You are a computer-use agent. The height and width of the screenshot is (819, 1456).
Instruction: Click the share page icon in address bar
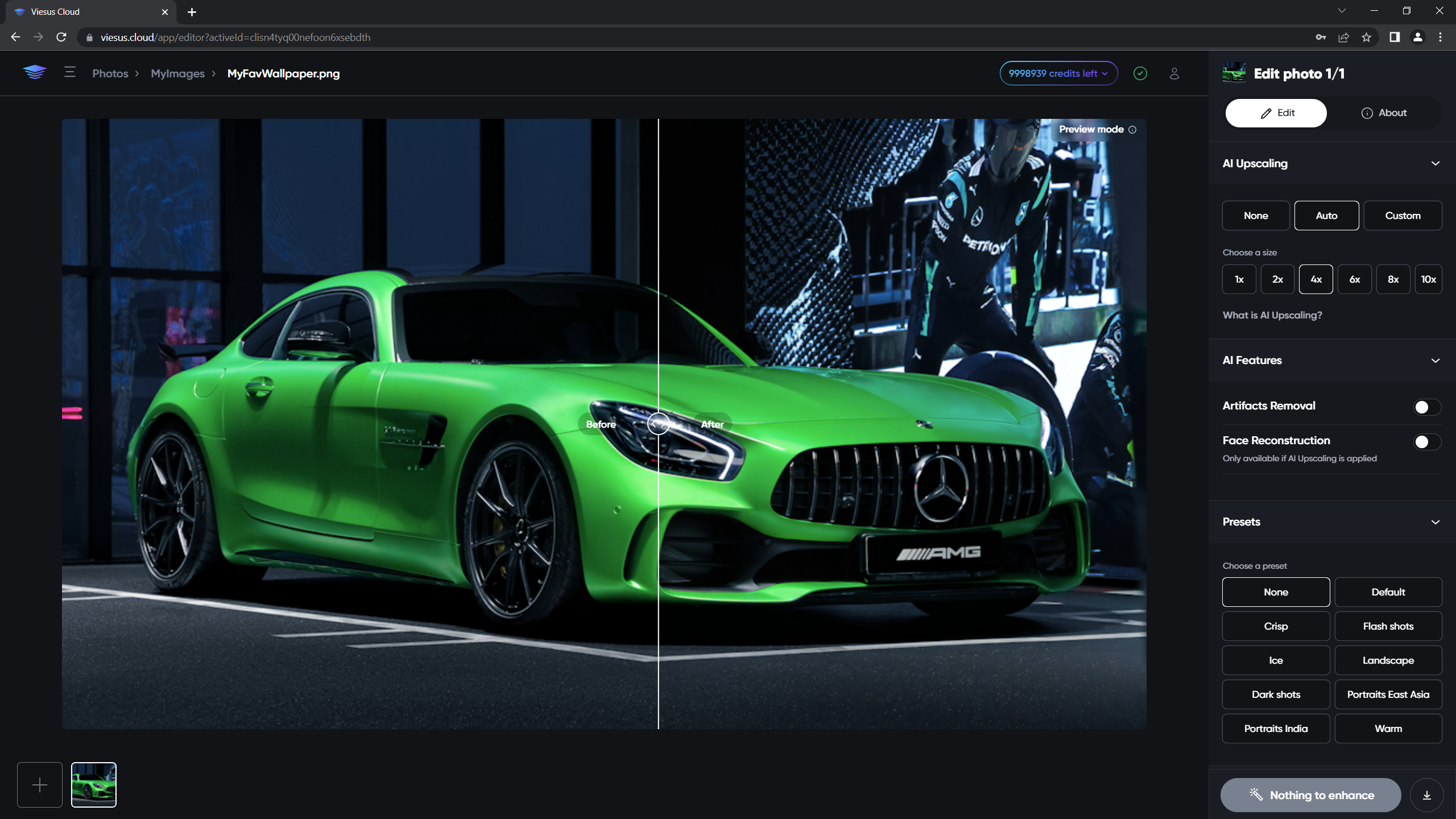click(1343, 37)
